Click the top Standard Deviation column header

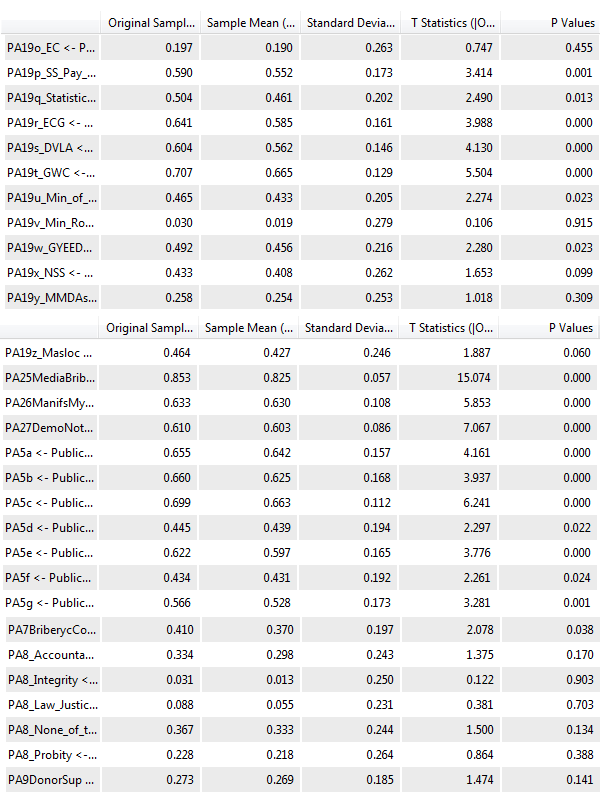tap(350, 22)
